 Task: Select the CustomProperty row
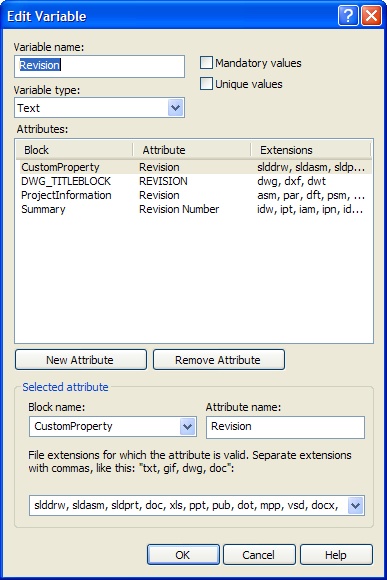click(195, 167)
